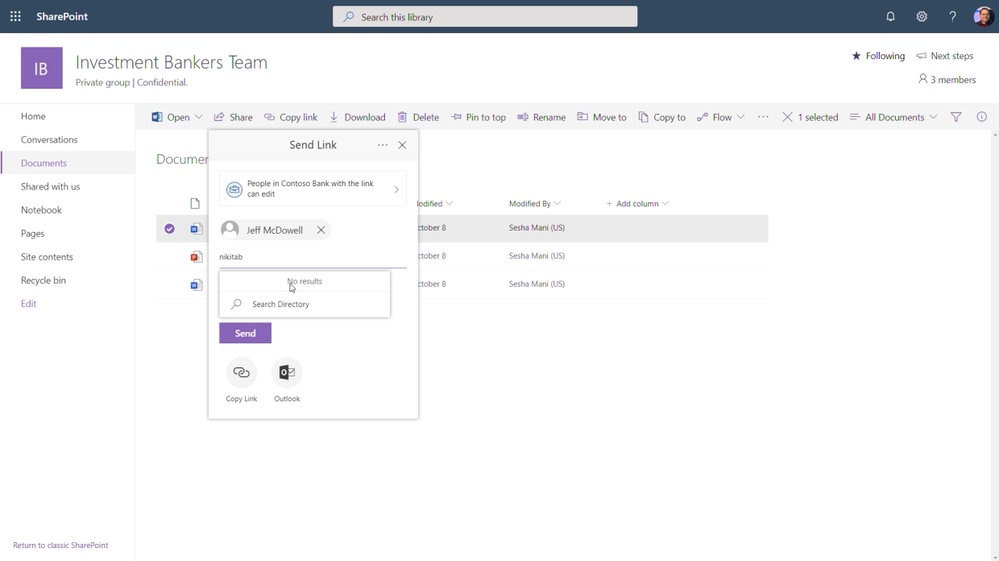Click the Word icon in the third row
999x561 pixels.
196,285
